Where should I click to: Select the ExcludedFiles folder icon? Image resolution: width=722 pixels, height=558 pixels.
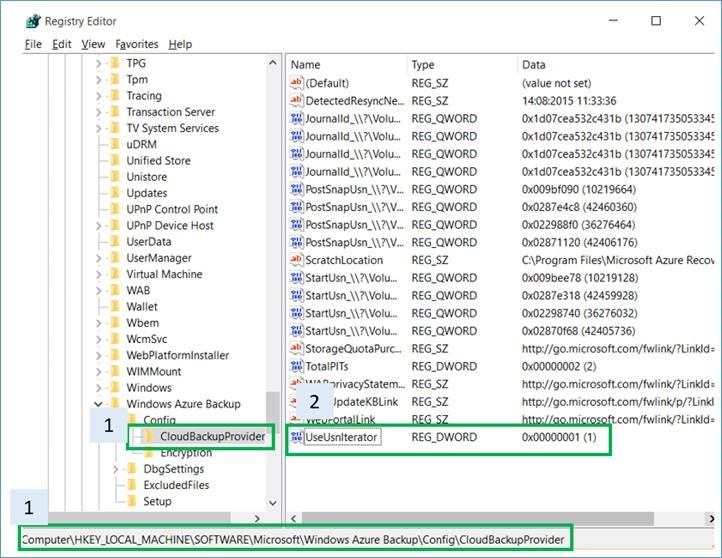[132, 485]
